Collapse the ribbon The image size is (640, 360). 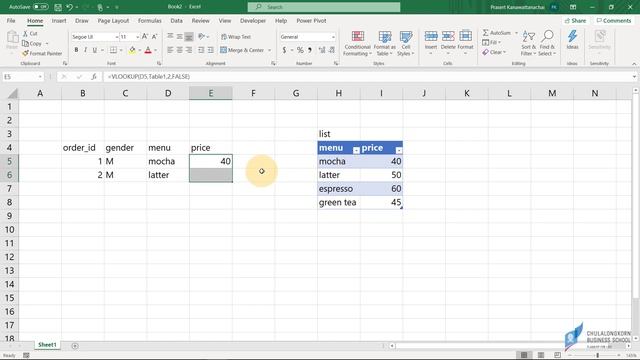tap(634, 64)
